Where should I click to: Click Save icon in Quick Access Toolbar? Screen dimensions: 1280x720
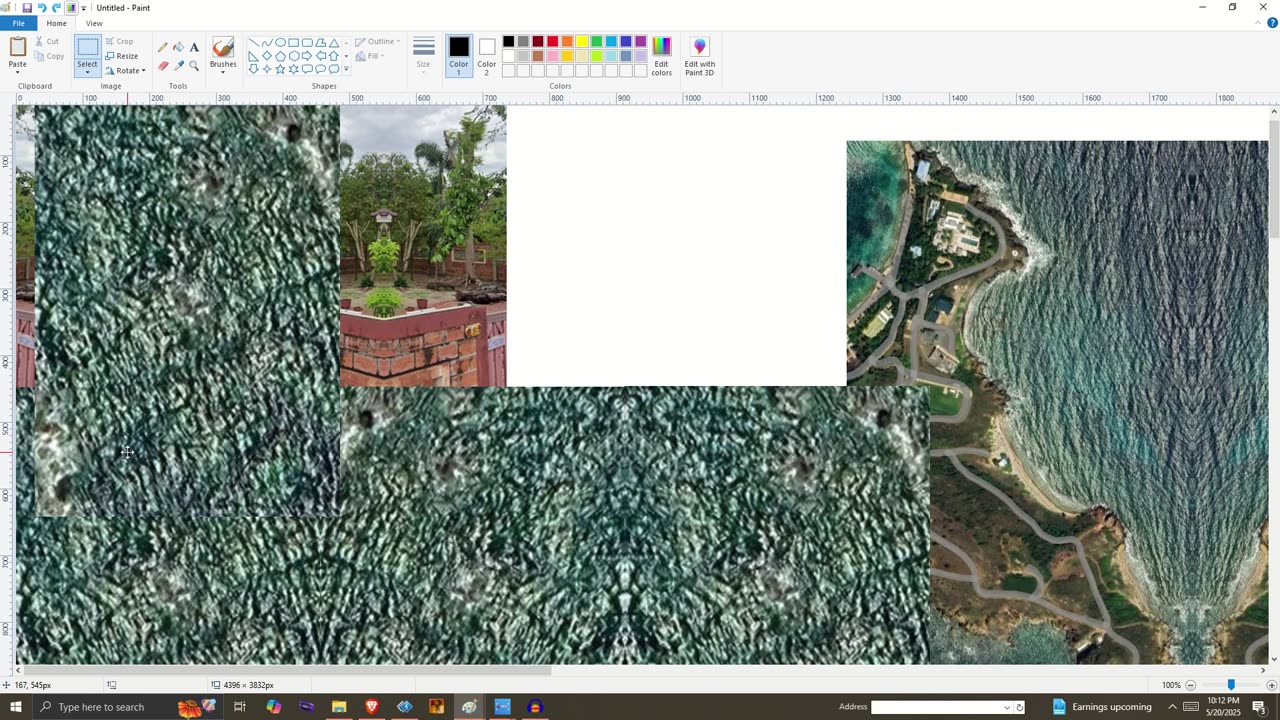27,8
